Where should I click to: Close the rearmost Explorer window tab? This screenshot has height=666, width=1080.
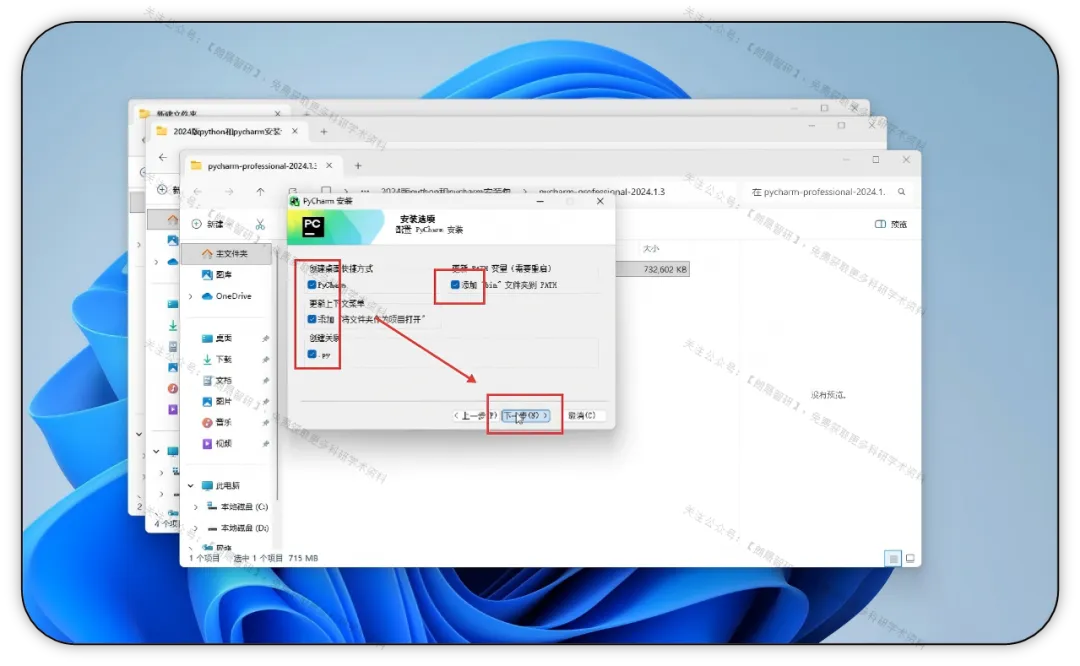278,114
